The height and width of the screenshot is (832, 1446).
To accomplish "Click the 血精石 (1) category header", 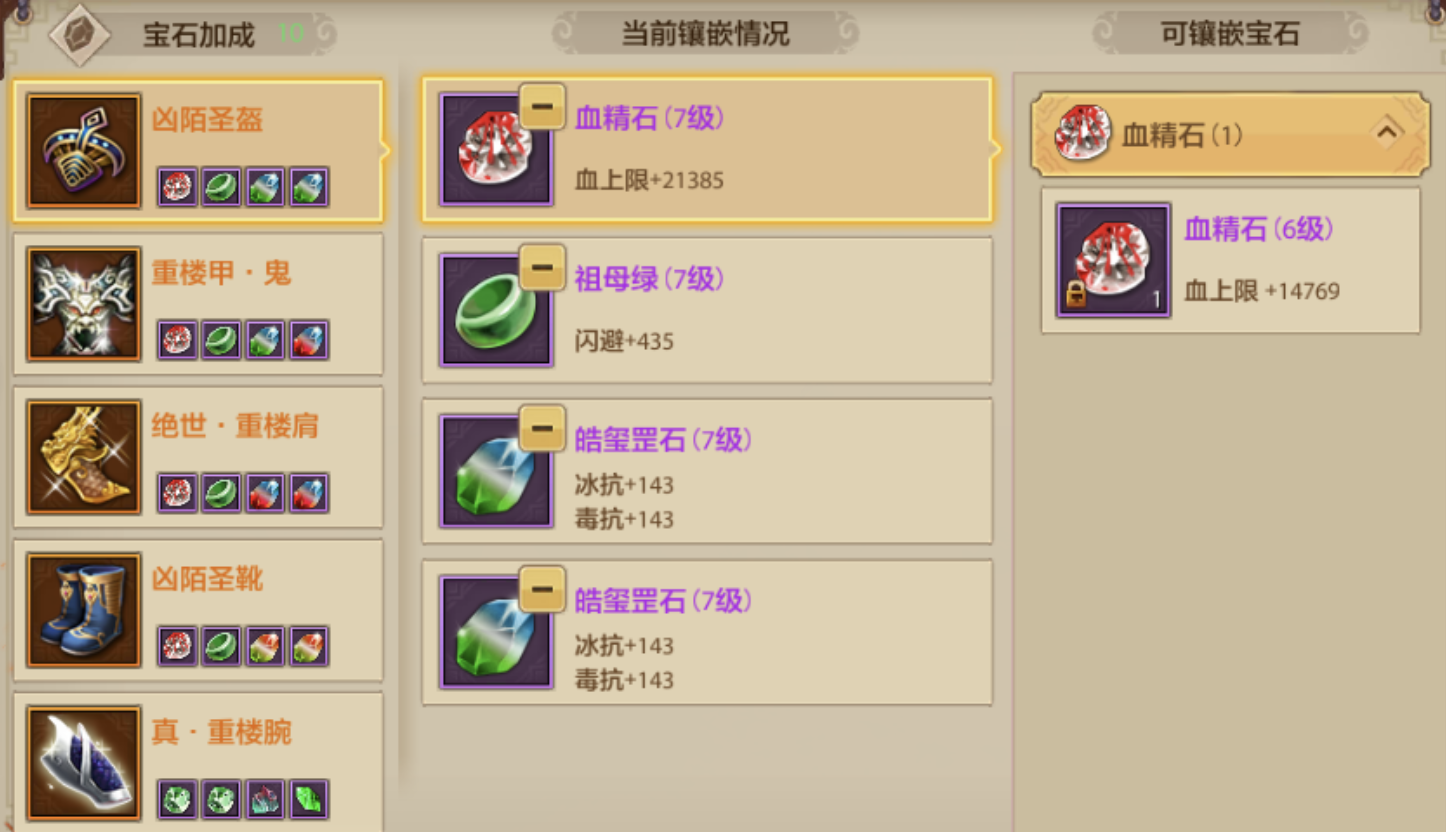I will (1230, 133).
